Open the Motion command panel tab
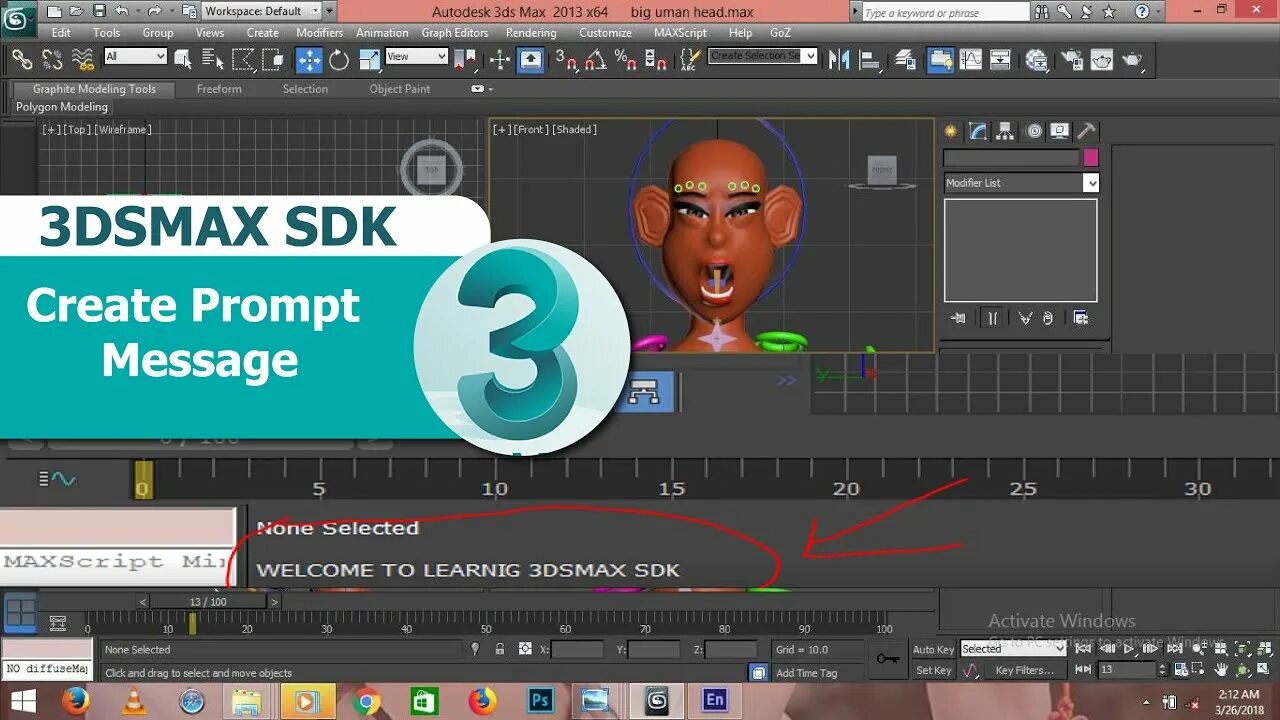Screen dimensions: 1280x720 [x=1034, y=131]
